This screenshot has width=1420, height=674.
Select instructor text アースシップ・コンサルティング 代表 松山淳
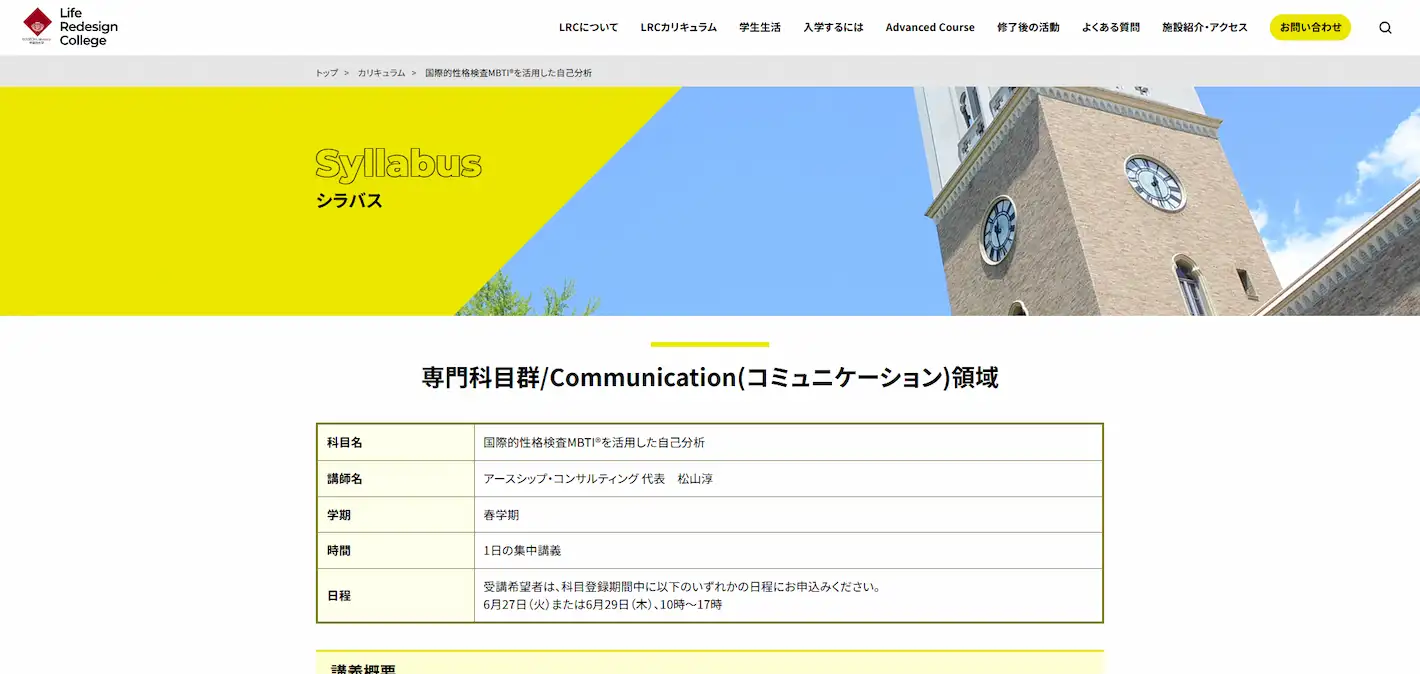pos(598,479)
